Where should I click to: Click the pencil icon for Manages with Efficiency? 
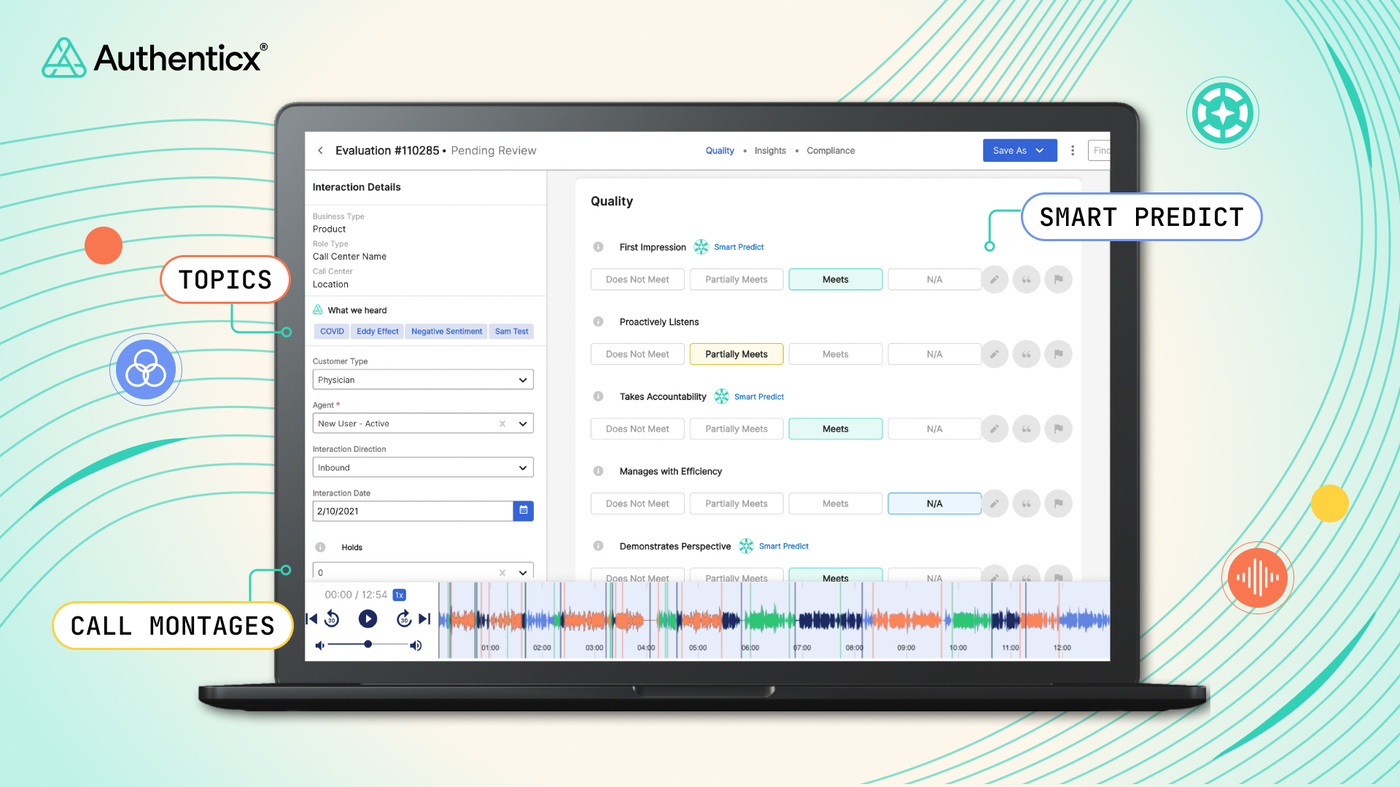[994, 504]
